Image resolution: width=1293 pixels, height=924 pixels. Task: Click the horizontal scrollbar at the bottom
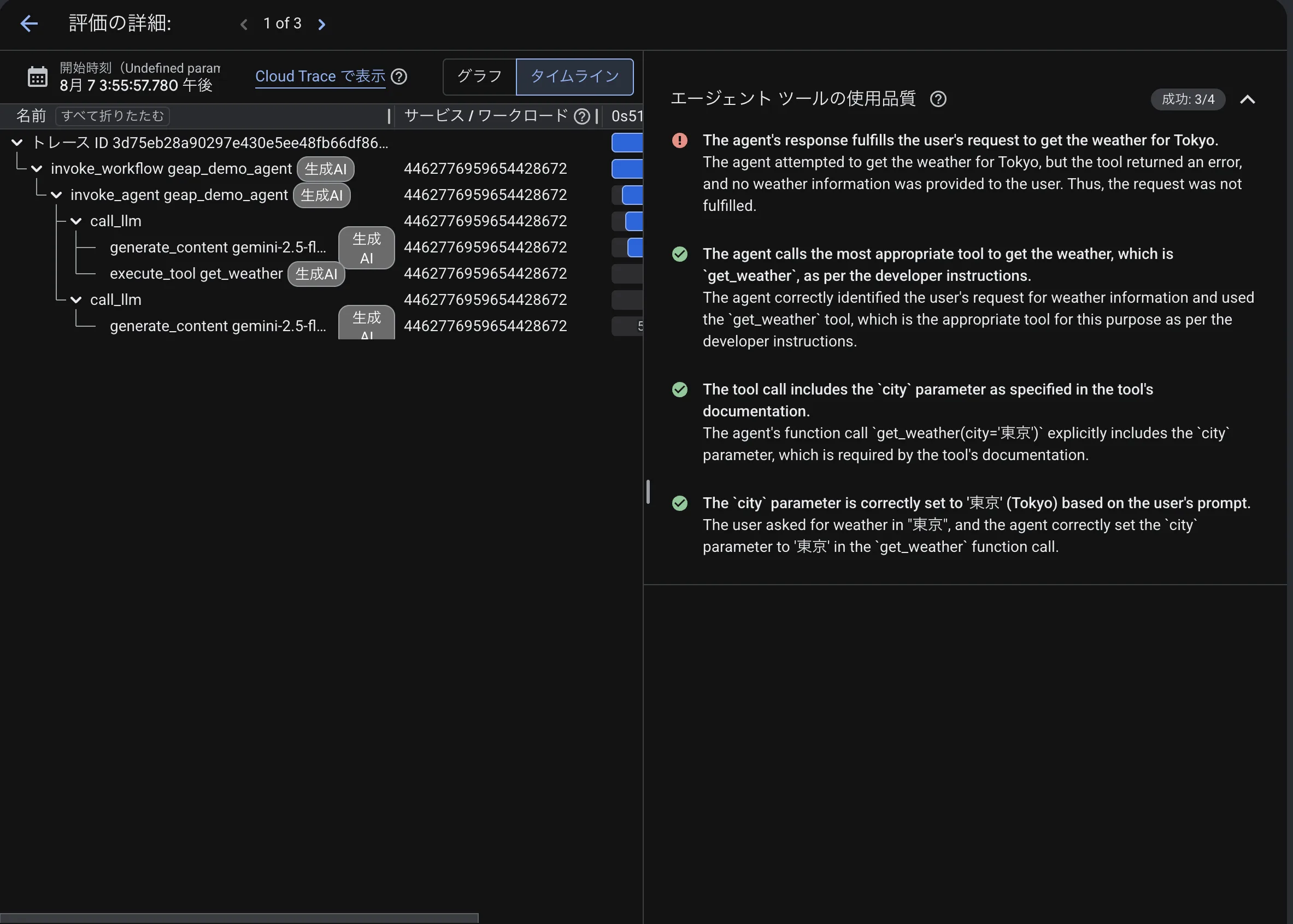tap(239, 918)
